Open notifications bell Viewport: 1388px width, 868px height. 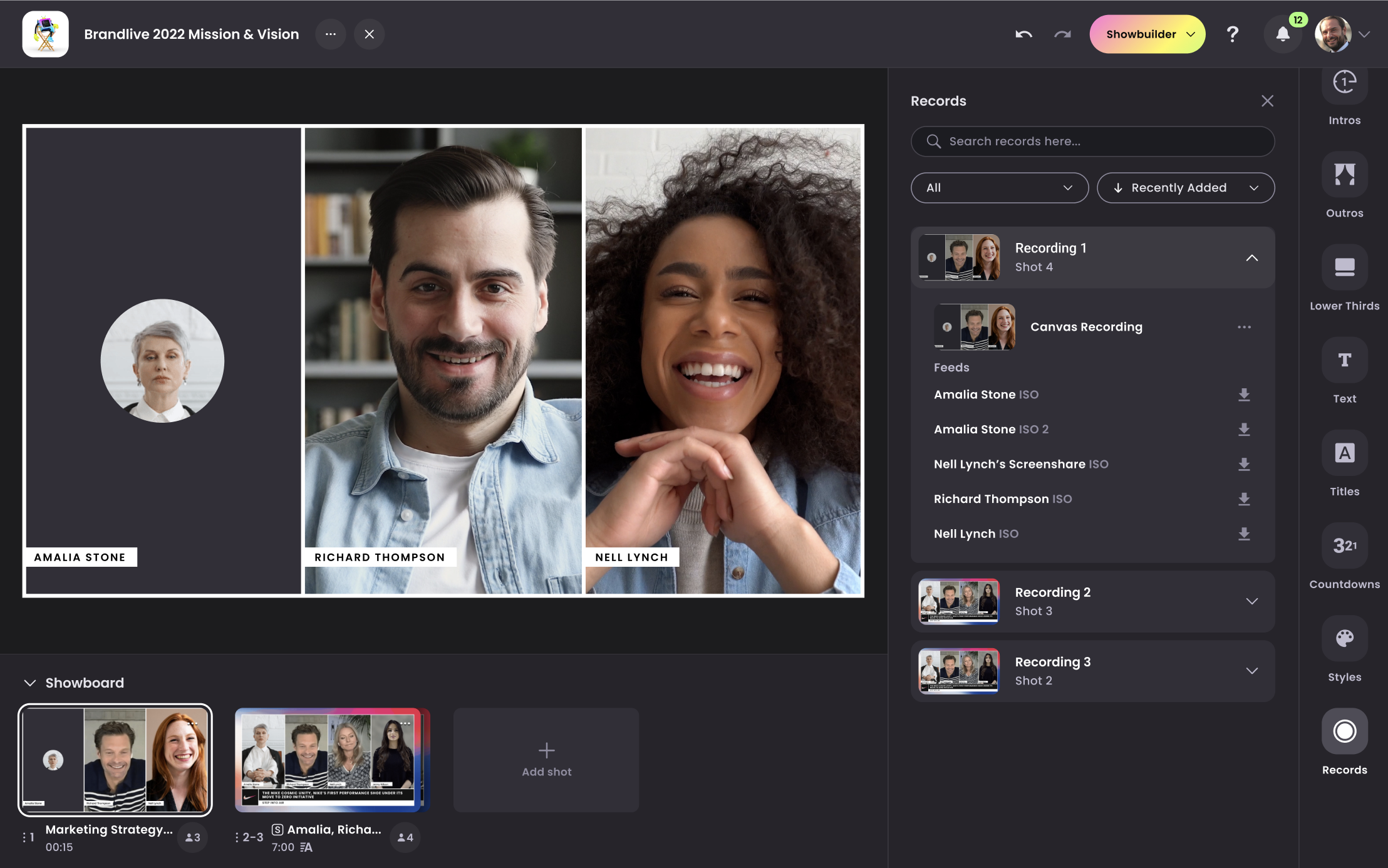point(1283,34)
